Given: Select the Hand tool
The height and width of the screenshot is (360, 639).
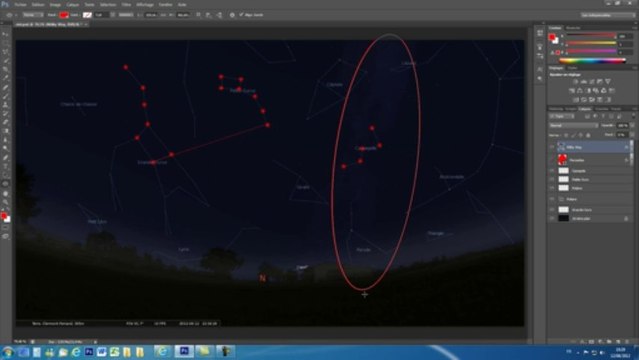Looking at the screenshot, I should coord(6,194).
